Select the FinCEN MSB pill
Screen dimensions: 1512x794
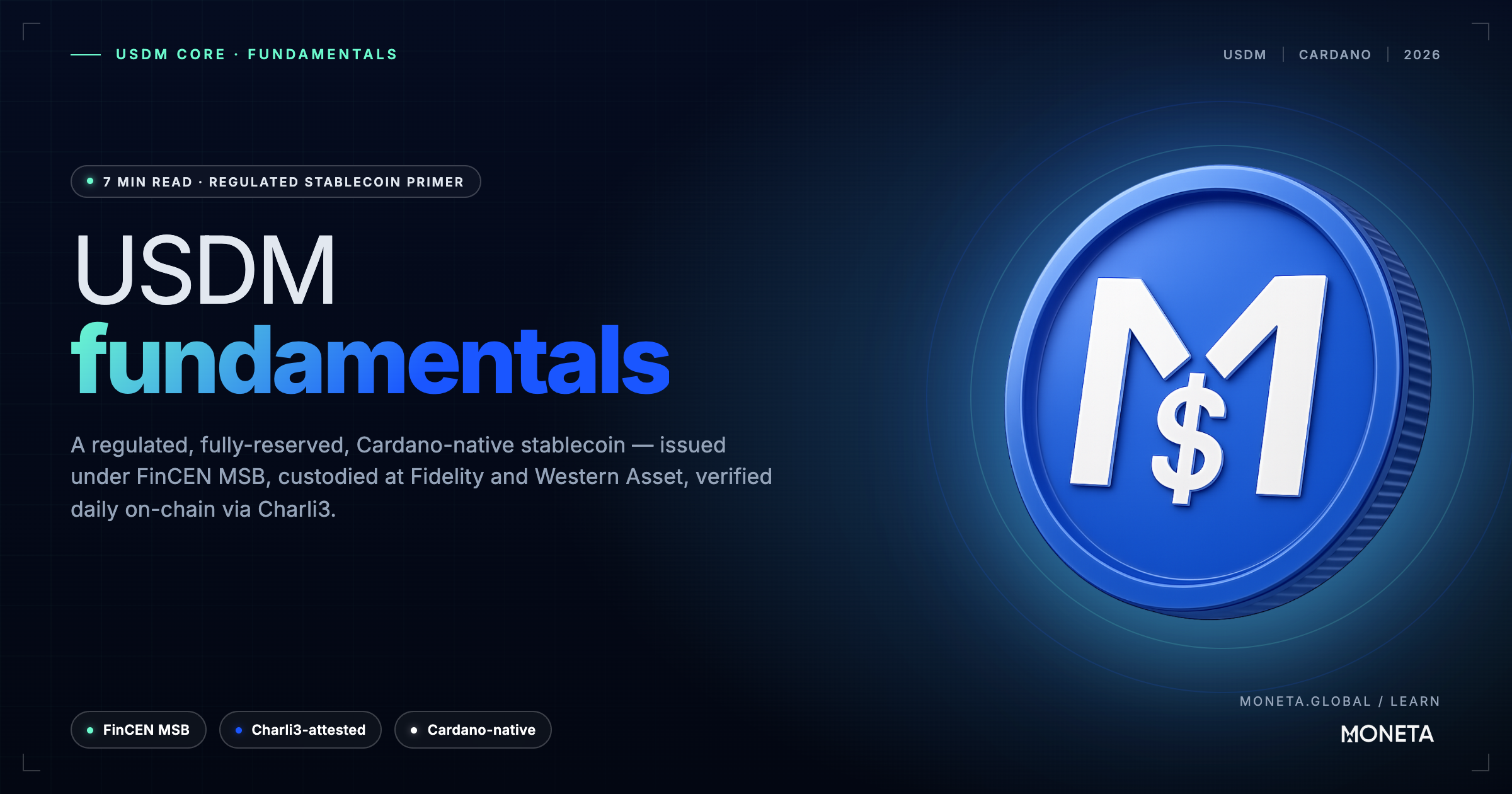139,730
